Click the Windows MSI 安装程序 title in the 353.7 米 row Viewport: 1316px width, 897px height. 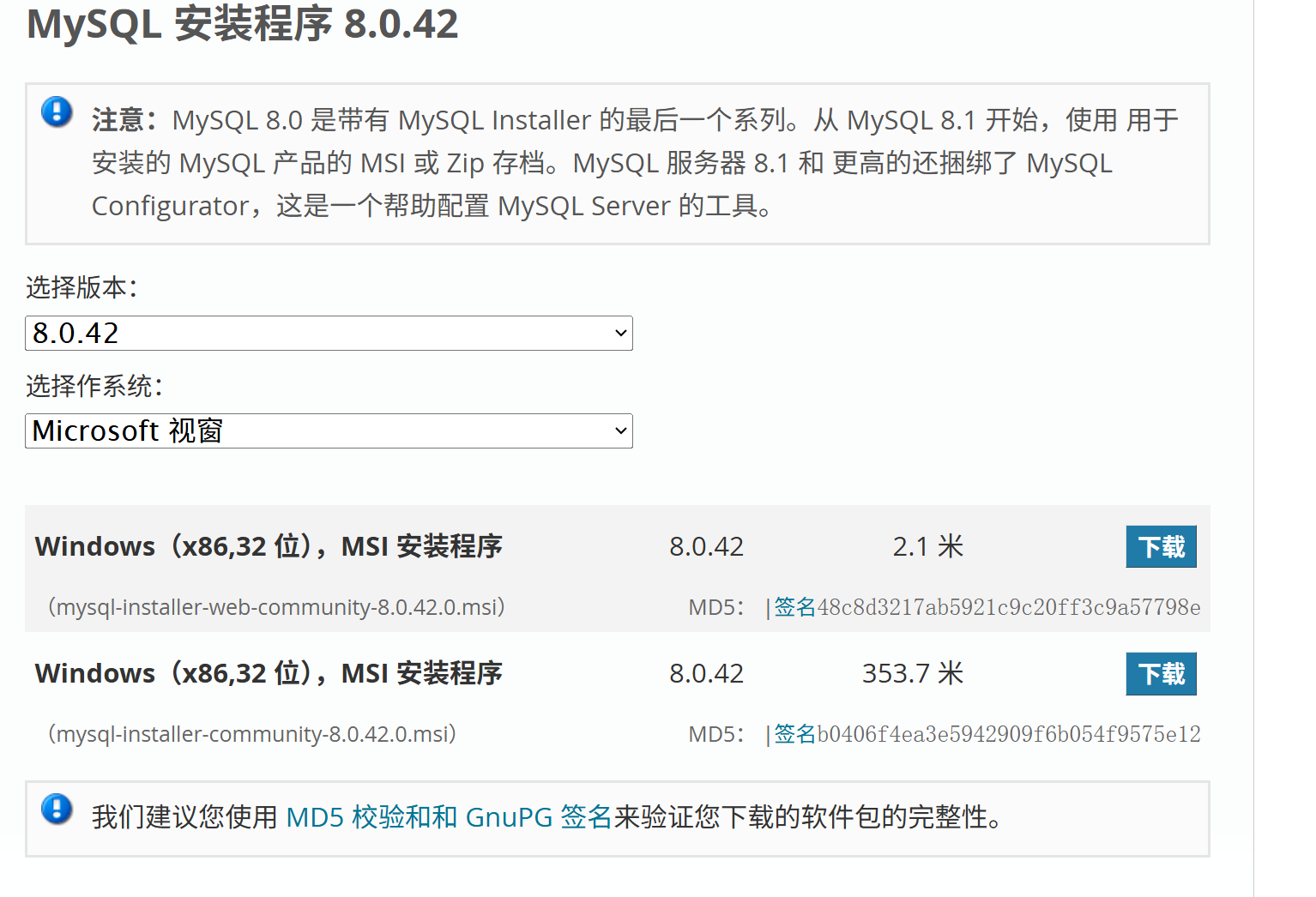(269, 673)
